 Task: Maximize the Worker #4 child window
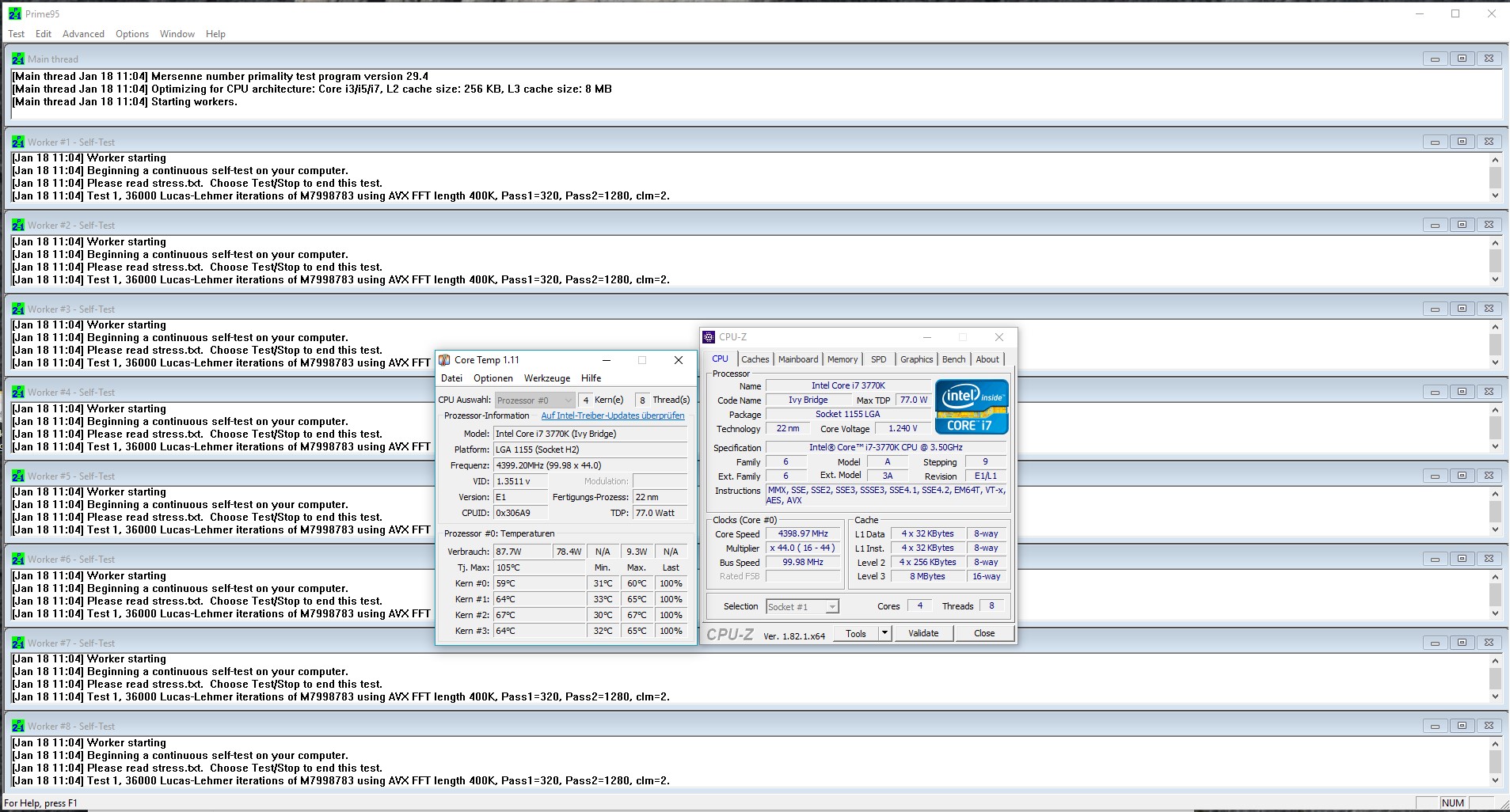(x=1462, y=392)
